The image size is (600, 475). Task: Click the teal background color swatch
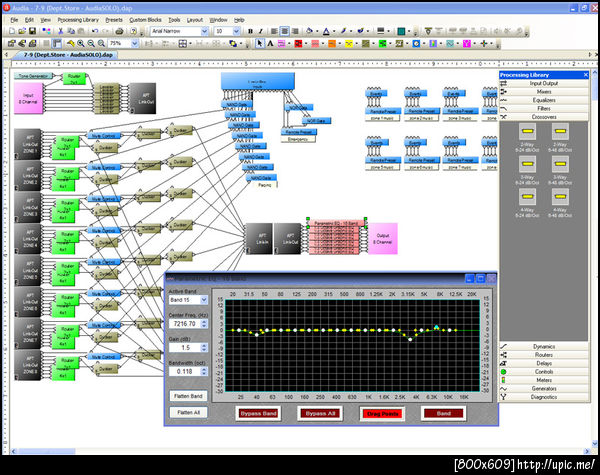(x=401, y=31)
